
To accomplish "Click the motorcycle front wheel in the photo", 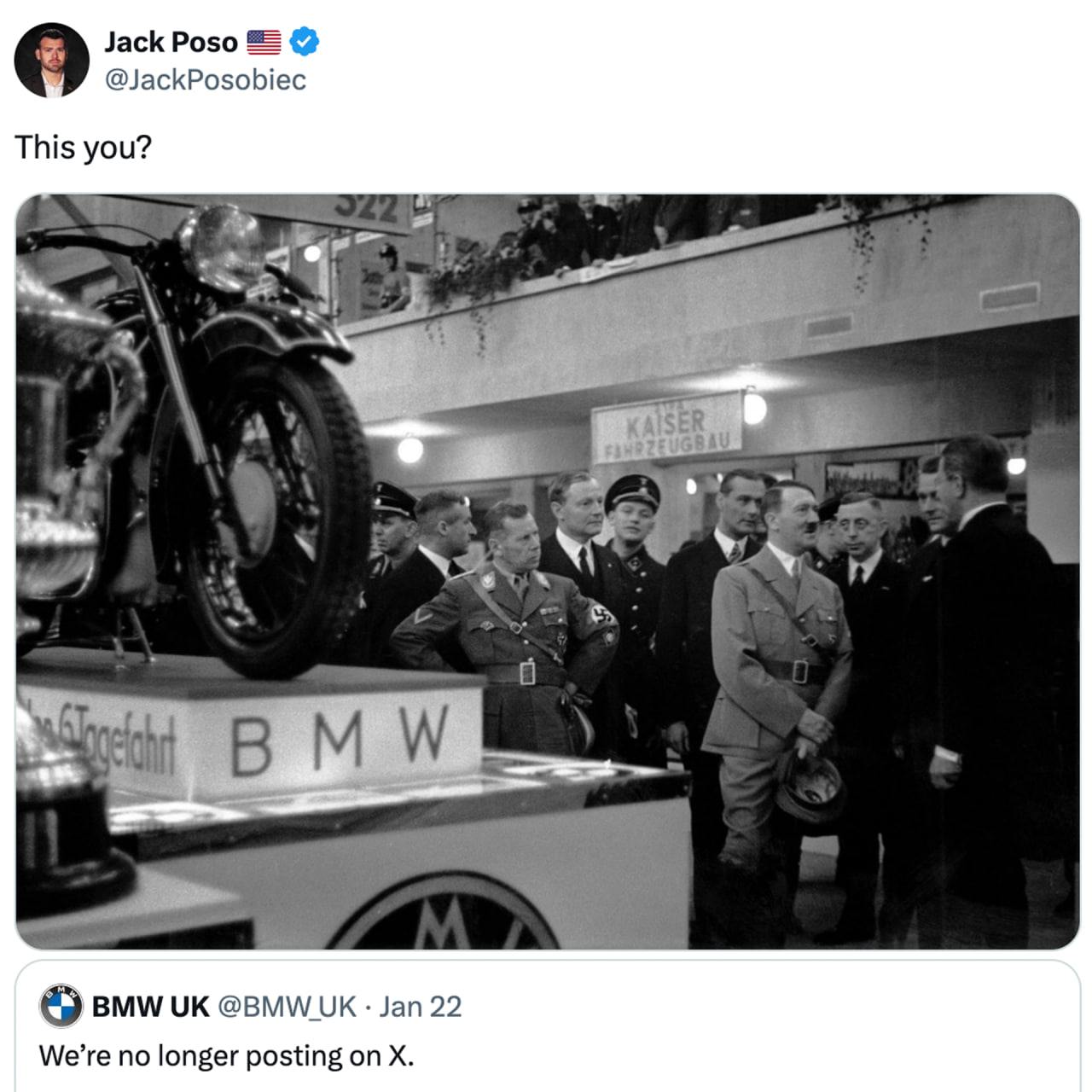I will [264, 520].
